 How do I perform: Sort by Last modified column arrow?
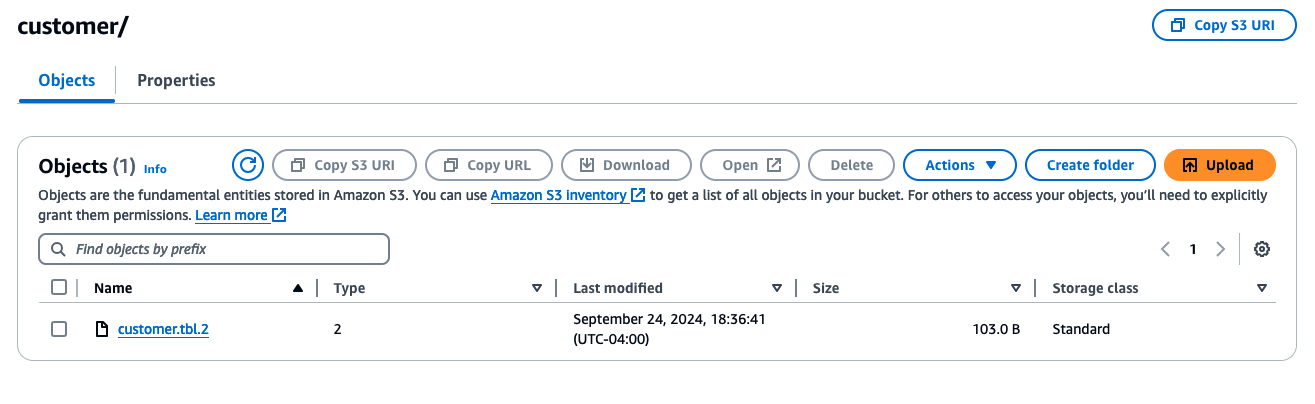777,288
